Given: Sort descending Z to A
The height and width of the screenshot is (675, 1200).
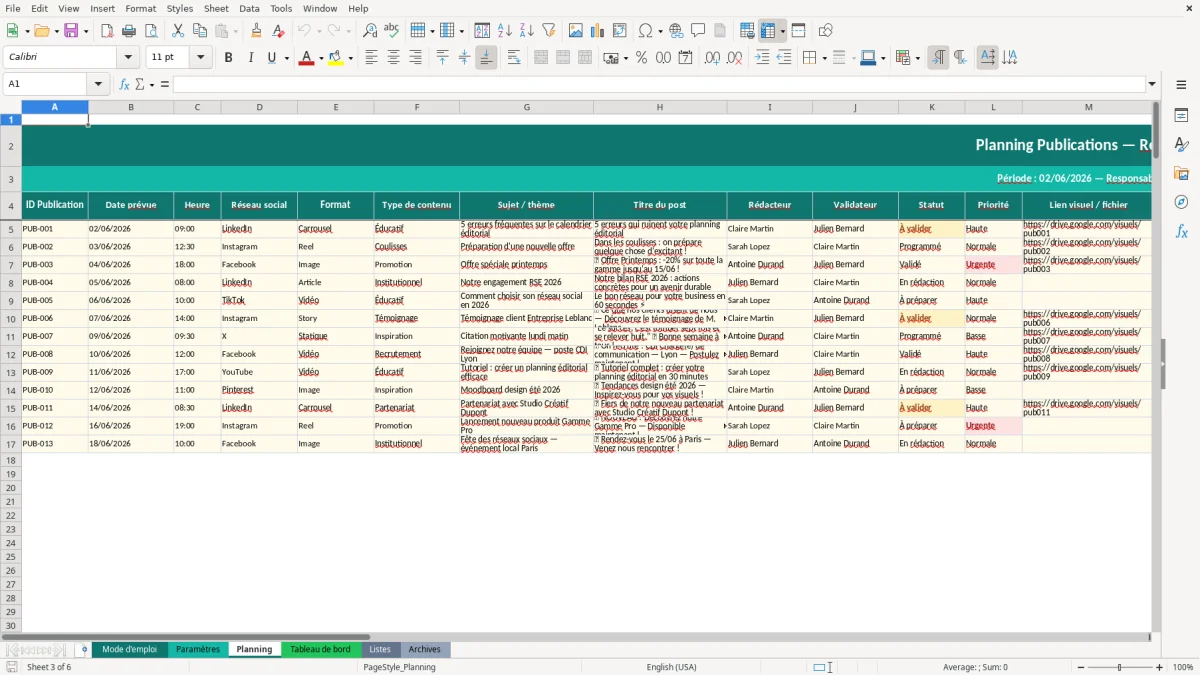Looking at the screenshot, I should point(526,31).
